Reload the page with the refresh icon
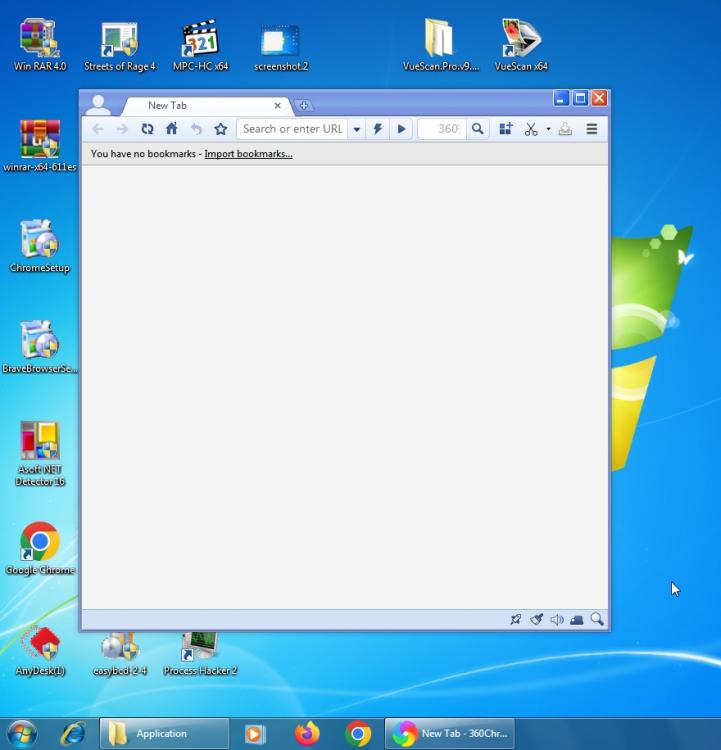Screen dimensions: 721x750 click(147, 129)
